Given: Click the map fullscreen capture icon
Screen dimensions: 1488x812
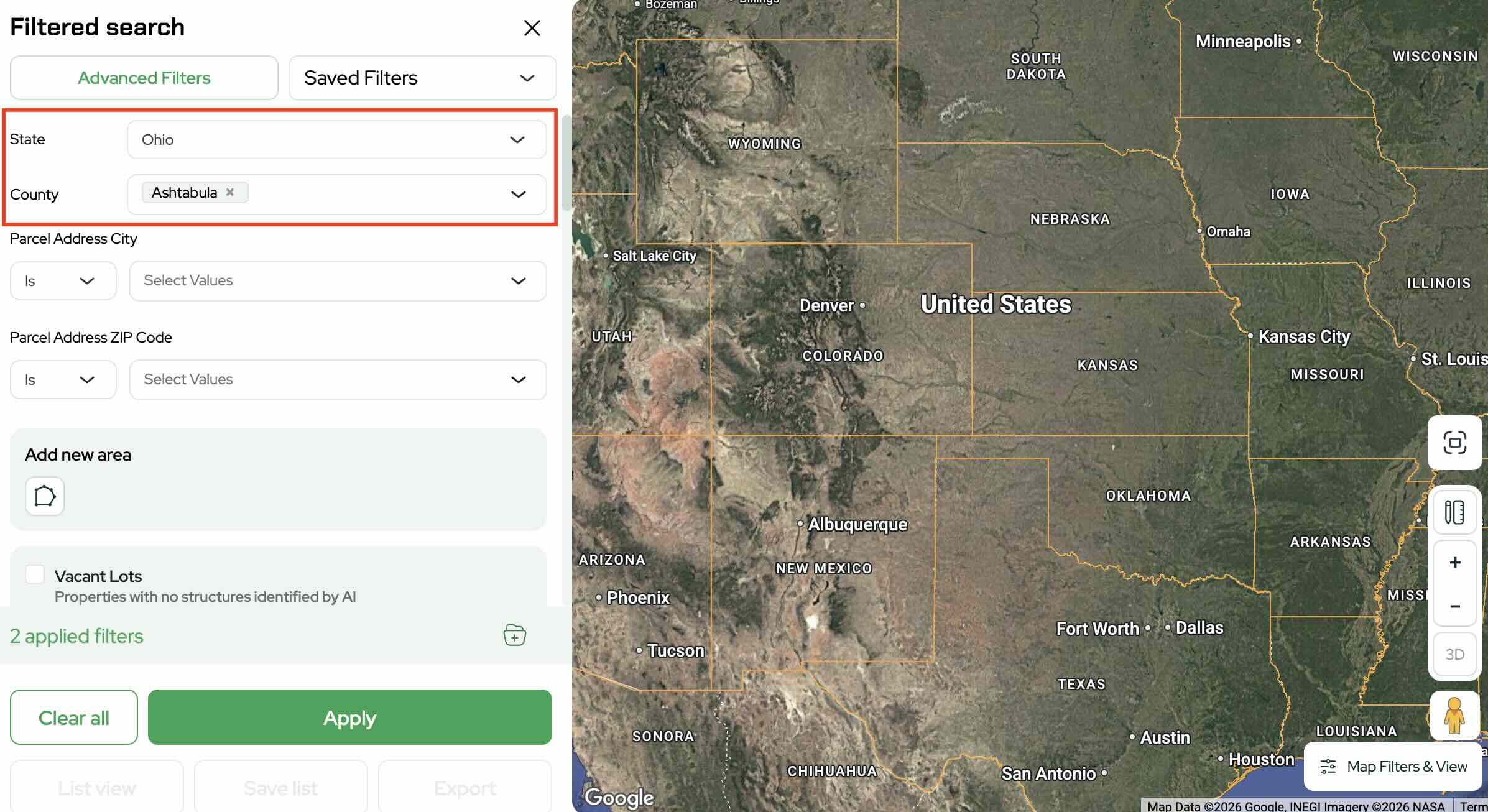Looking at the screenshot, I should pyautogui.click(x=1454, y=443).
